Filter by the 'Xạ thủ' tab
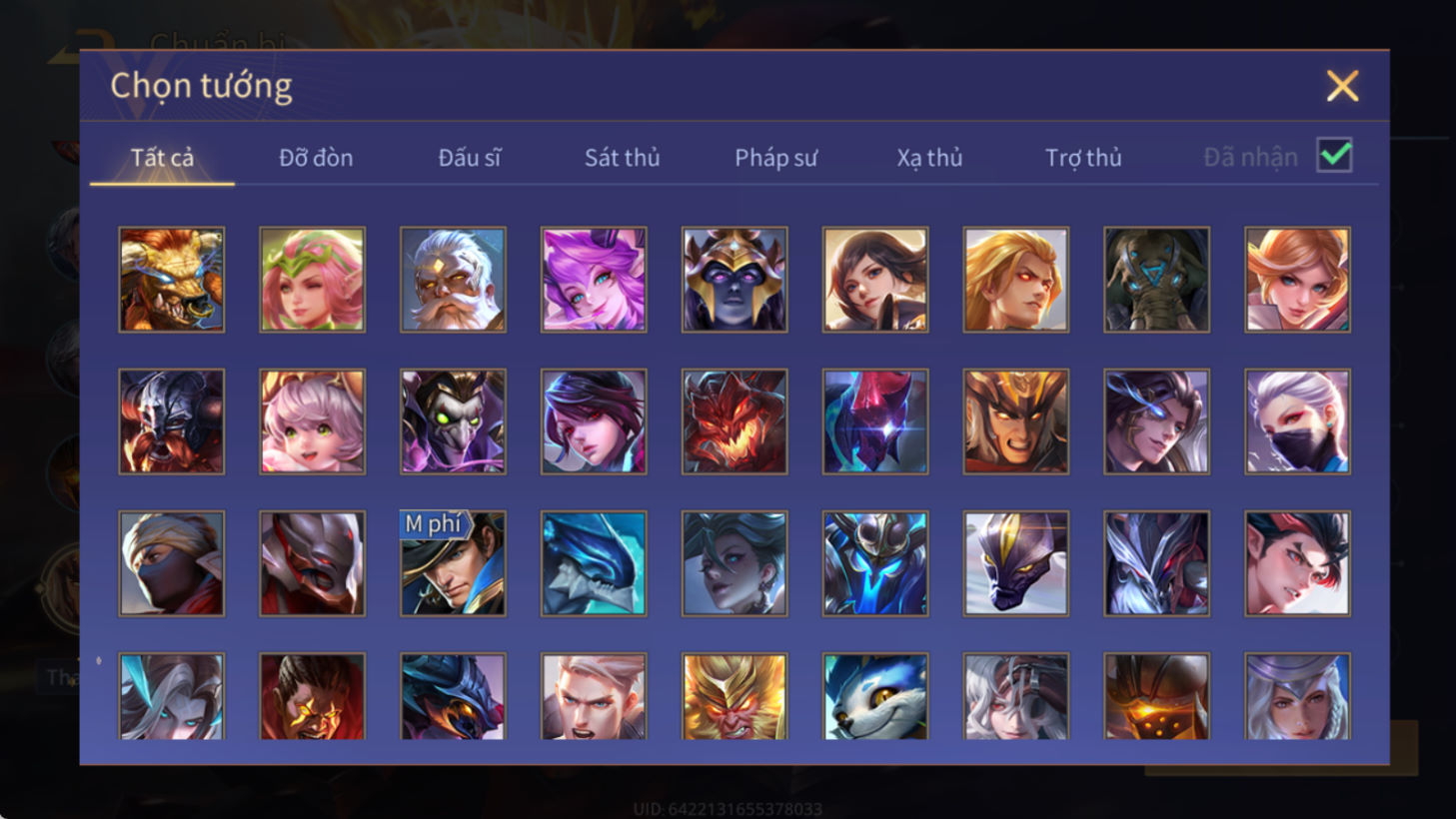This screenshot has width=1456, height=819. pyautogui.click(x=929, y=158)
